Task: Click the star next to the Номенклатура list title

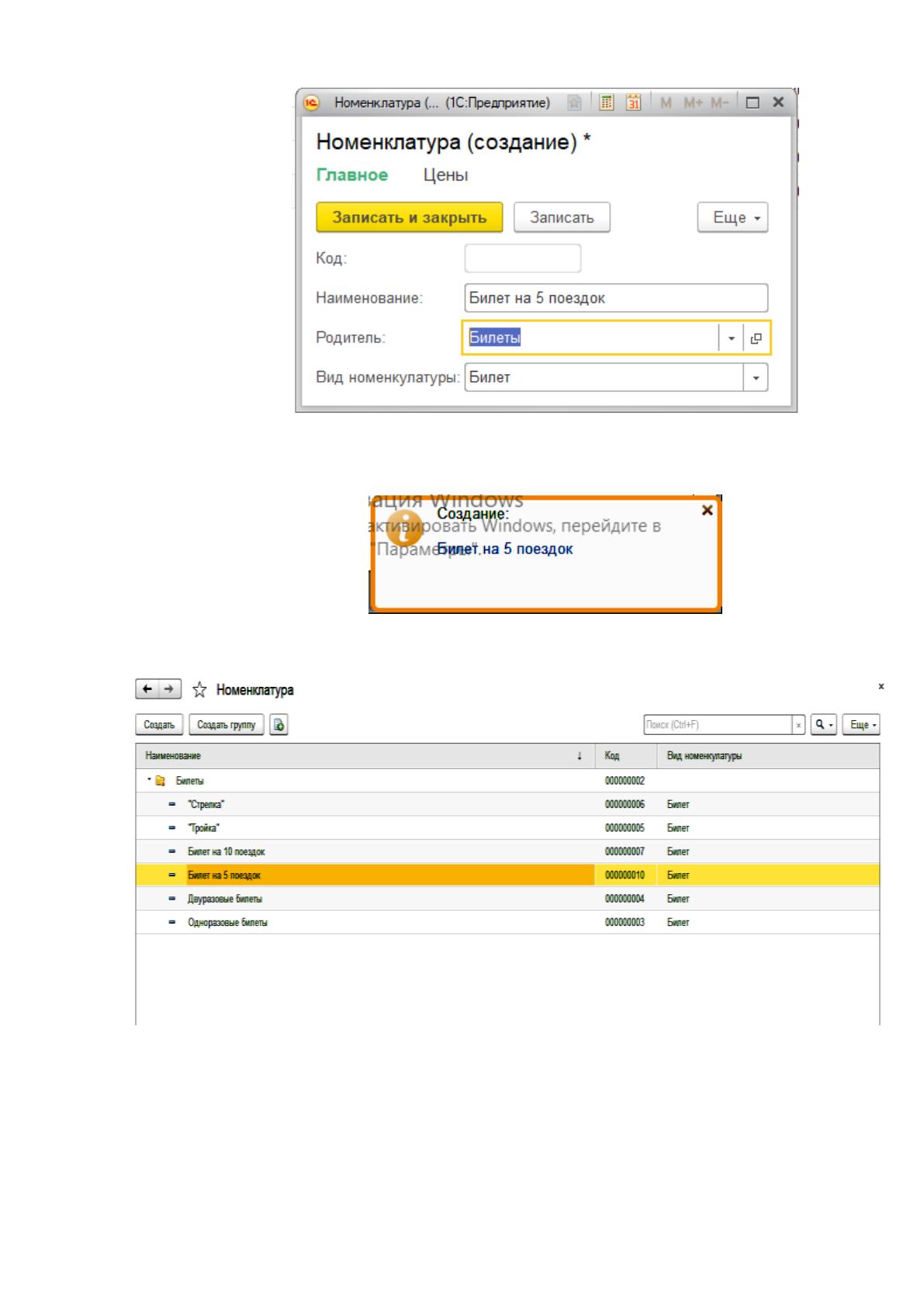Action: pyautogui.click(x=199, y=689)
